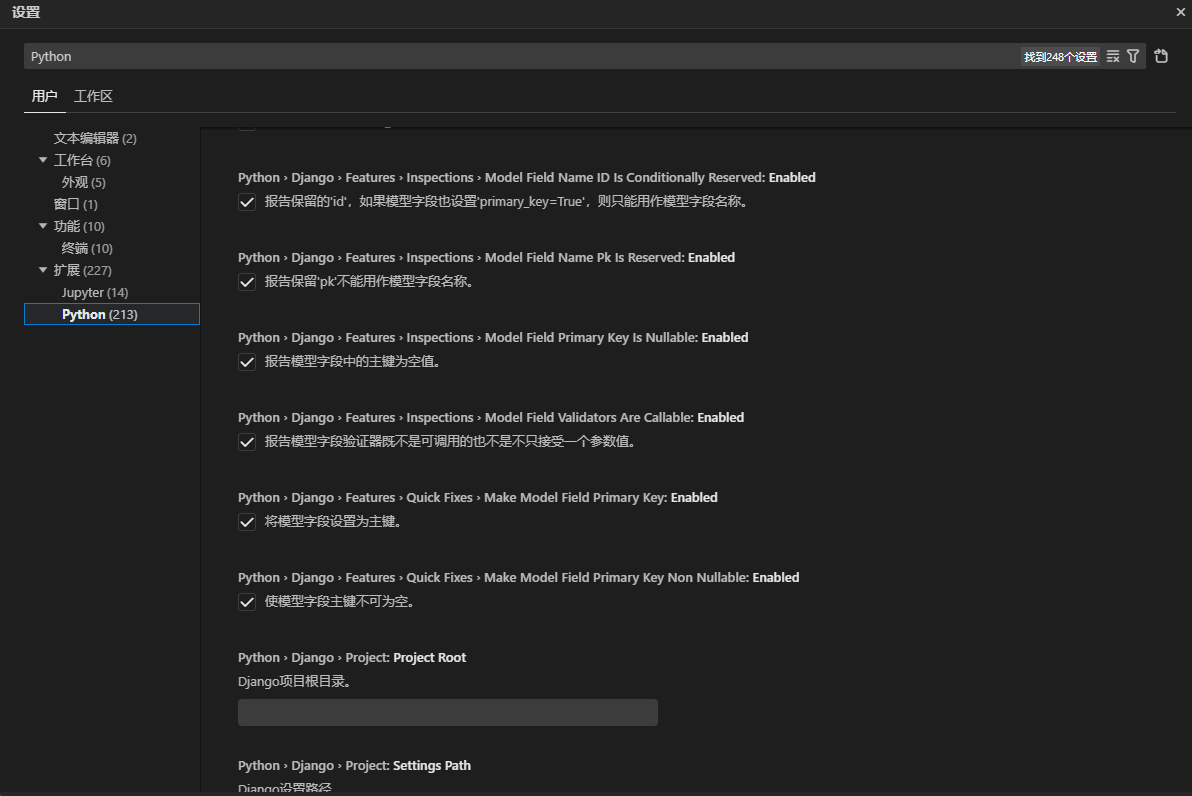1192x796 pixels.
Task: Click the 报告保留'pk'不能用作模型字段名称 description
Action: [x=371, y=281]
